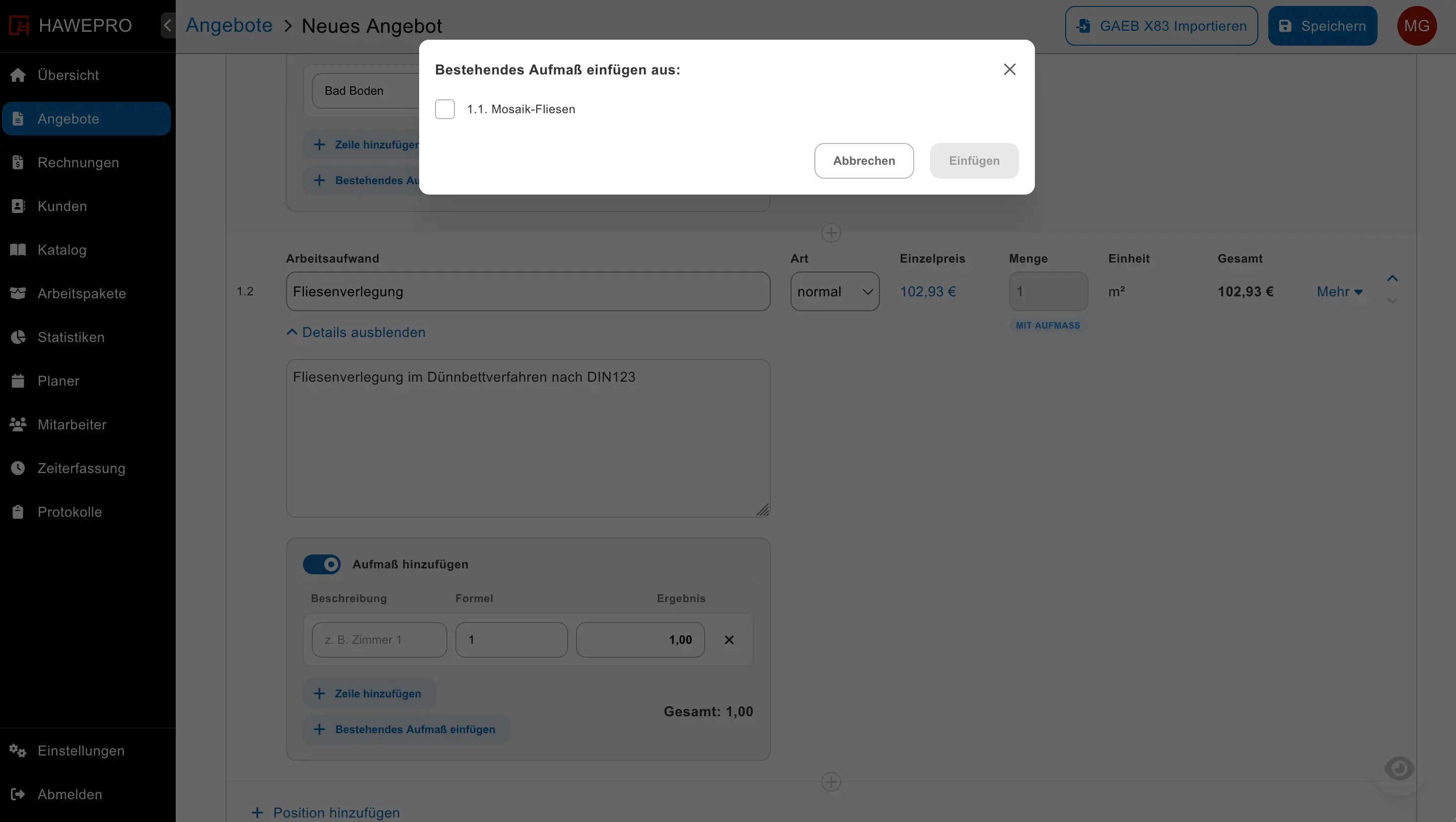Open the Art dropdown showing normal
The image size is (1456, 822).
(835, 291)
